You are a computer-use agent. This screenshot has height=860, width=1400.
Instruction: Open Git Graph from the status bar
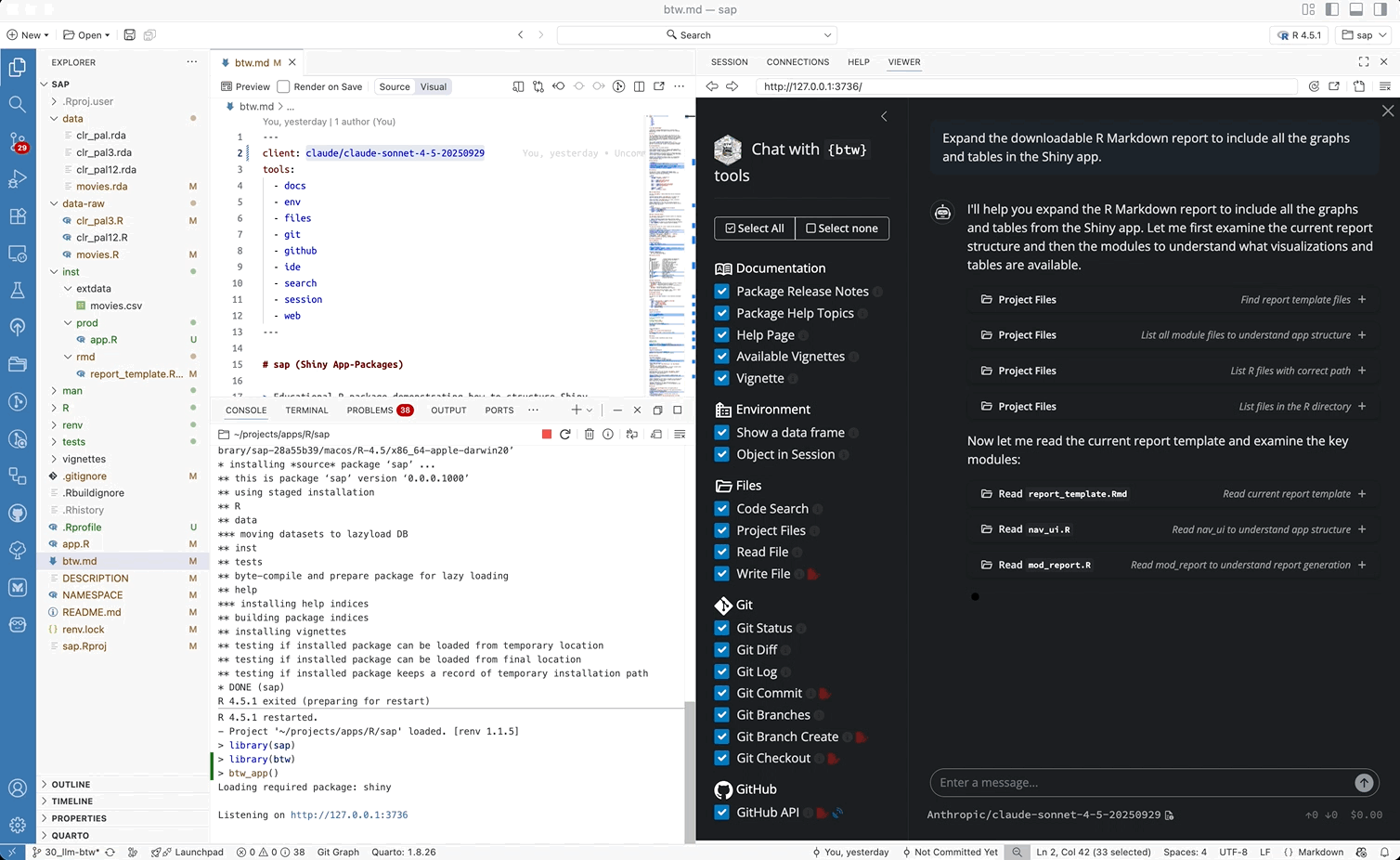coord(338,852)
